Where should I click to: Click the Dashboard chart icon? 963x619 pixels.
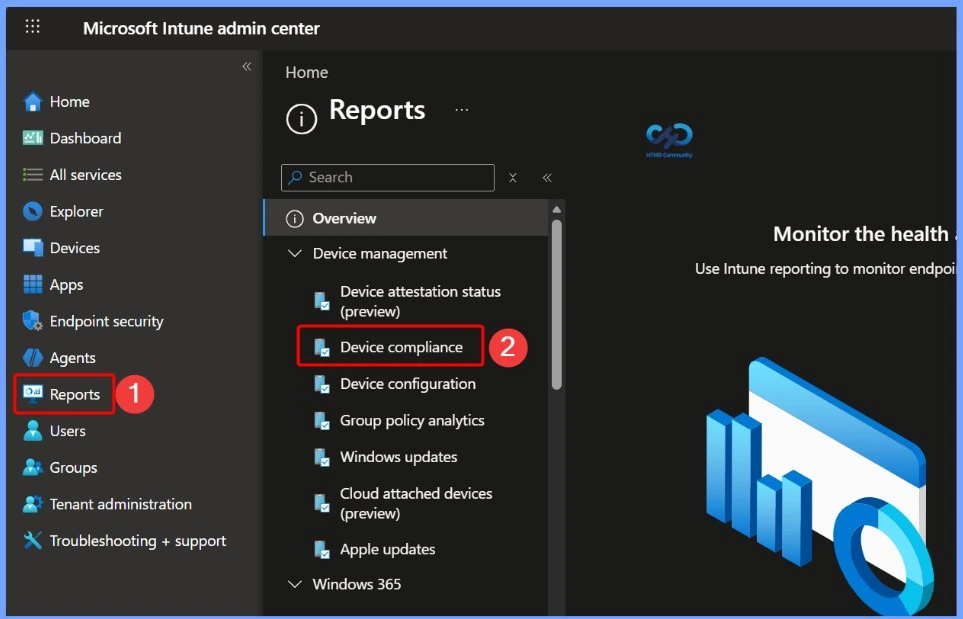(33, 138)
